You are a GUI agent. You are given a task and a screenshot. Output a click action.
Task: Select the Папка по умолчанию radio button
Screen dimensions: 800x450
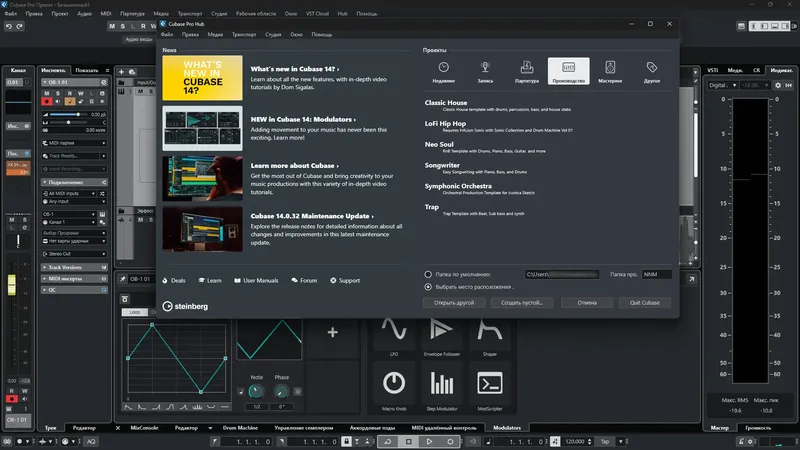(x=428, y=274)
